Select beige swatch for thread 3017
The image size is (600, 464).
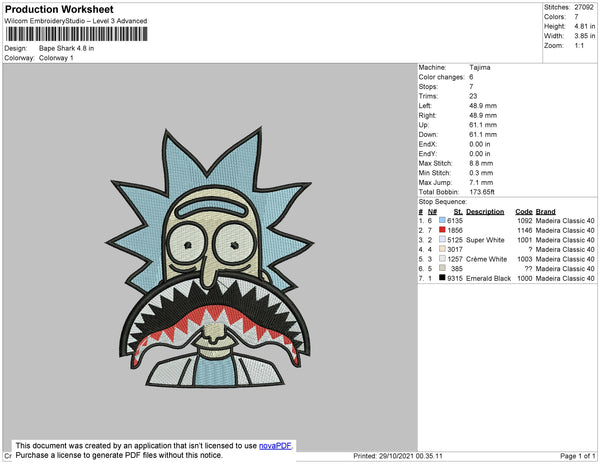pyautogui.click(x=442, y=249)
